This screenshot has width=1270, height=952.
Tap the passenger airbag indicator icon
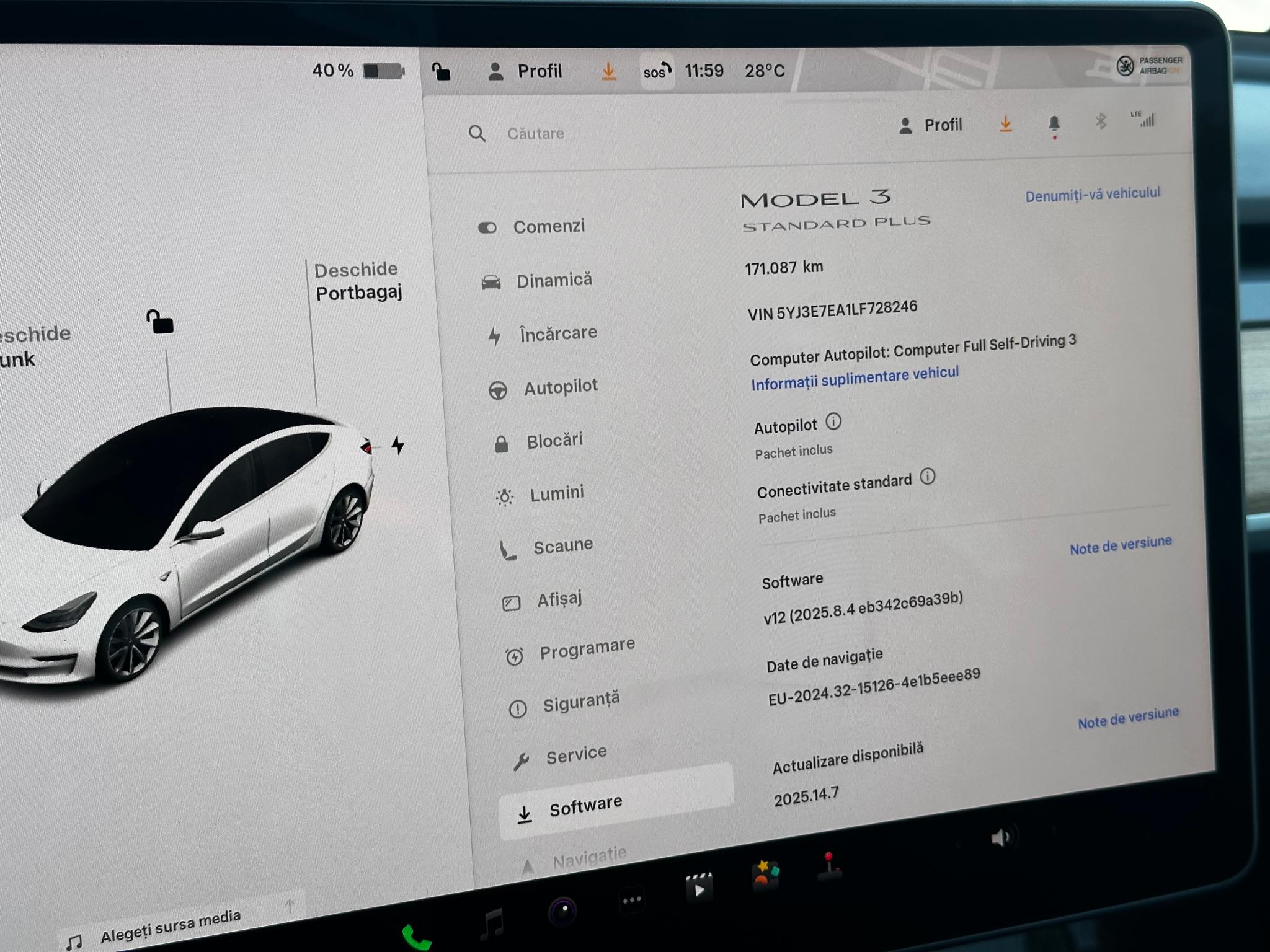click(x=1125, y=66)
